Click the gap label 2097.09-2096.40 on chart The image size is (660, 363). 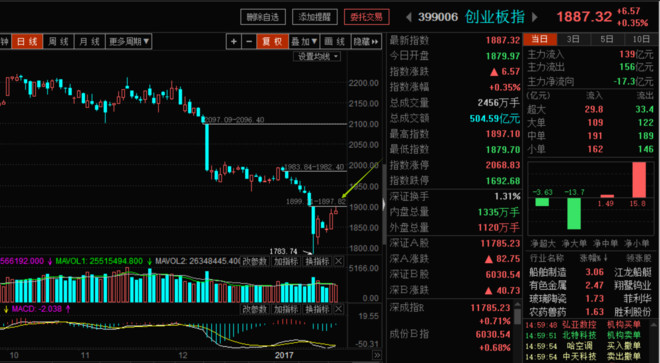click(233, 120)
